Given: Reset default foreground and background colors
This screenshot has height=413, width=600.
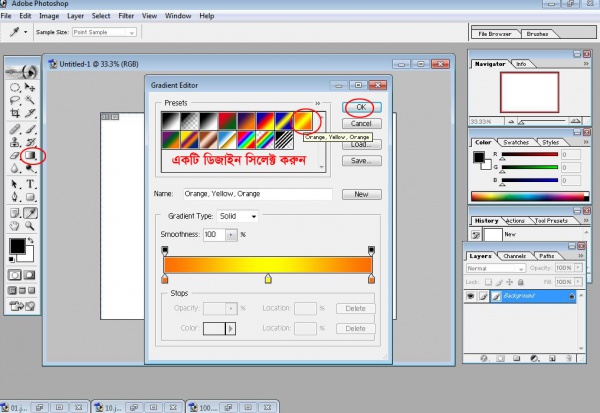Looking at the screenshot, I should point(11,260).
